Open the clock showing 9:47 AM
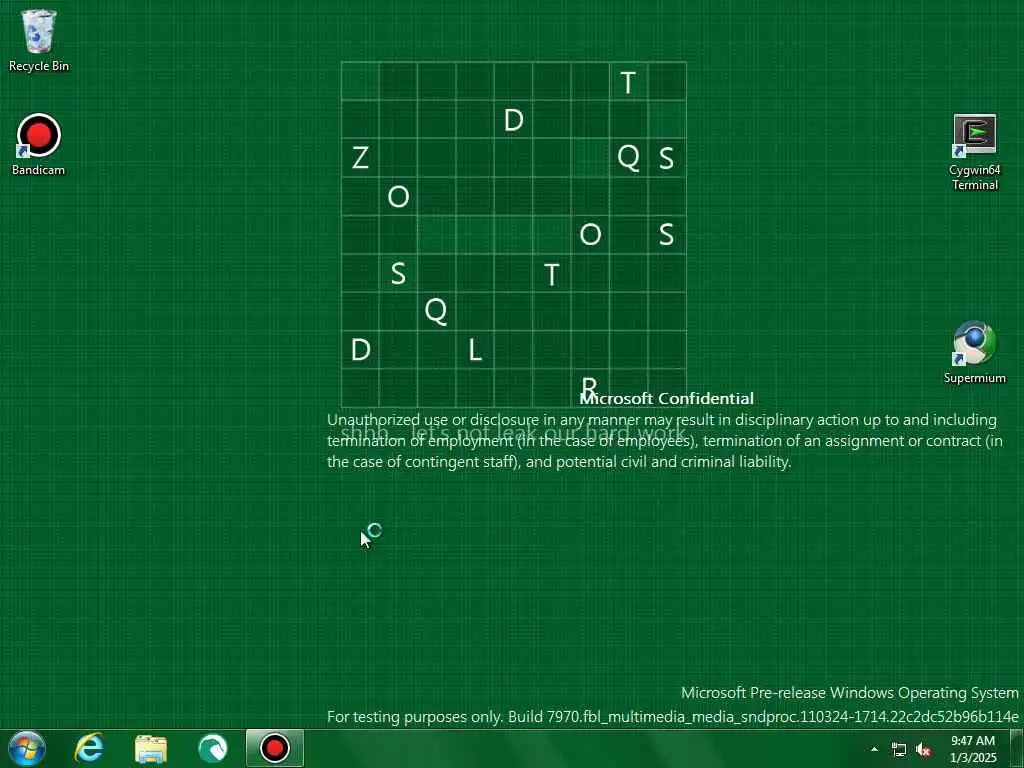 (x=973, y=749)
